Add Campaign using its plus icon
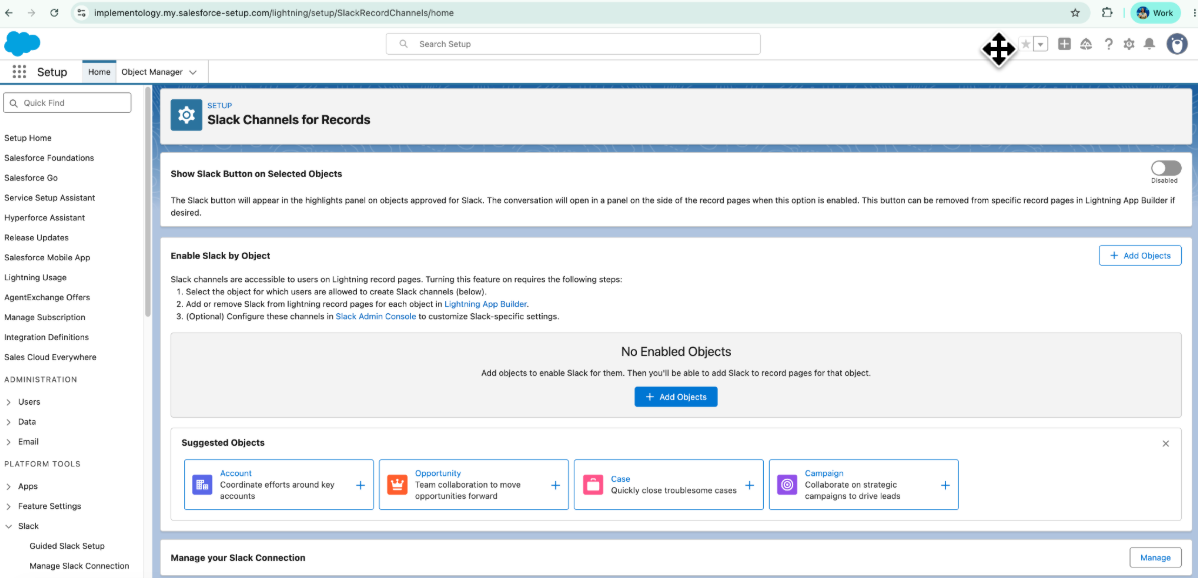Screen dimensions: 1198x578 click(x=945, y=485)
